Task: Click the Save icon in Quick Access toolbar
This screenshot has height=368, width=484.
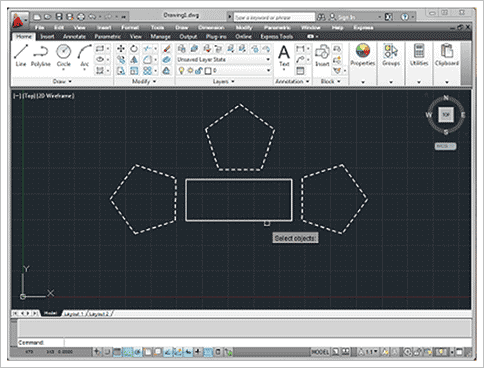Action: (59, 17)
